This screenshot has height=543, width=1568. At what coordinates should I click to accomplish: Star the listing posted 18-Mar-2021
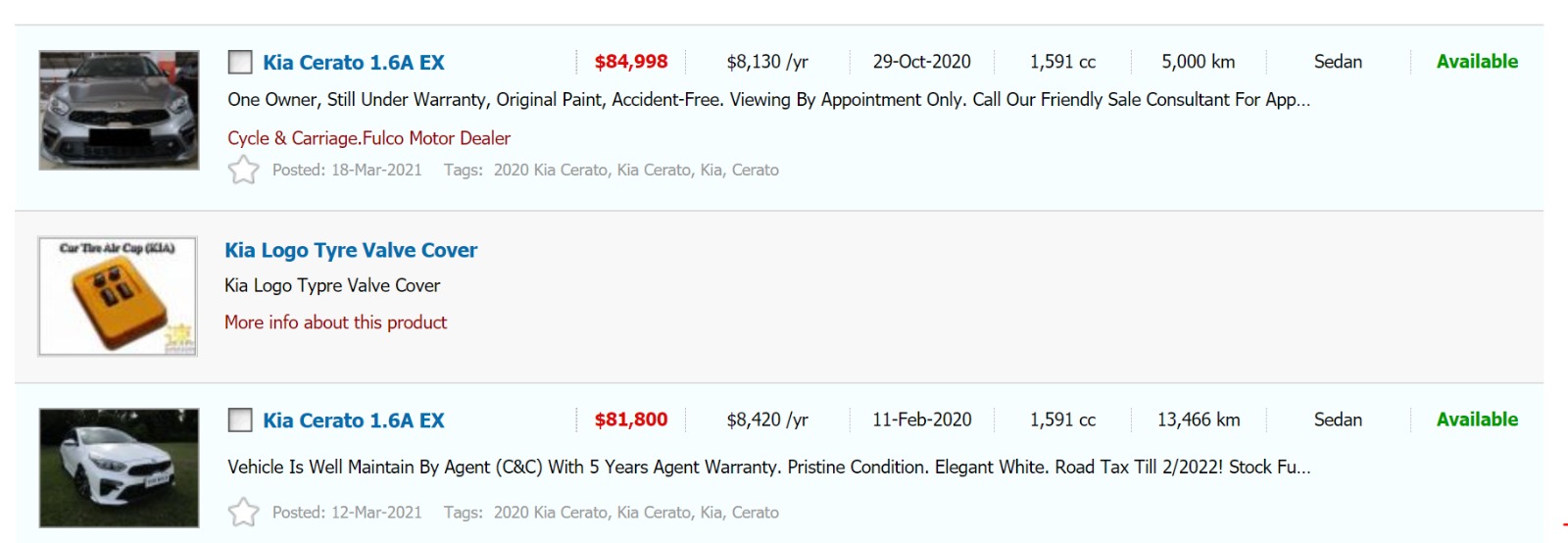[x=243, y=171]
